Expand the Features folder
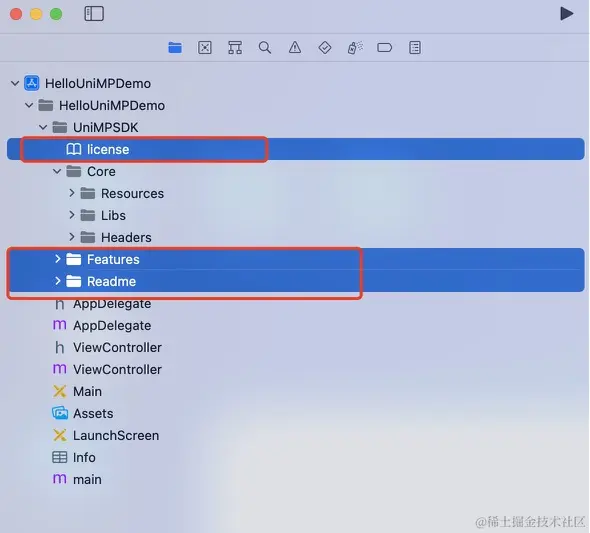The height and width of the screenshot is (533, 590). (x=58, y=259)
